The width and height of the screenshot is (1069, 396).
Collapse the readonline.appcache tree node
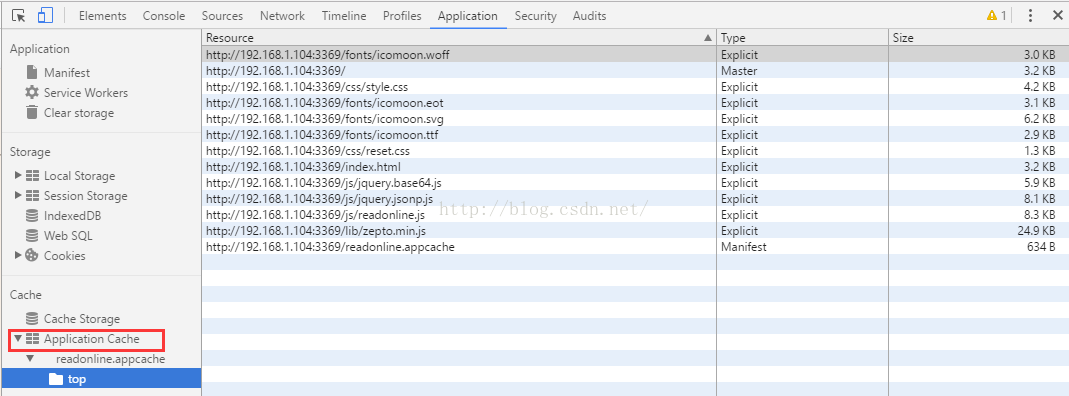click(30, 359)
